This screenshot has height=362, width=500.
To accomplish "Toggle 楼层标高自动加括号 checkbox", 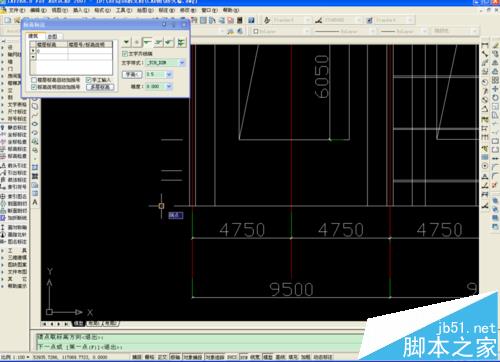I will click(x=34, y=80).
